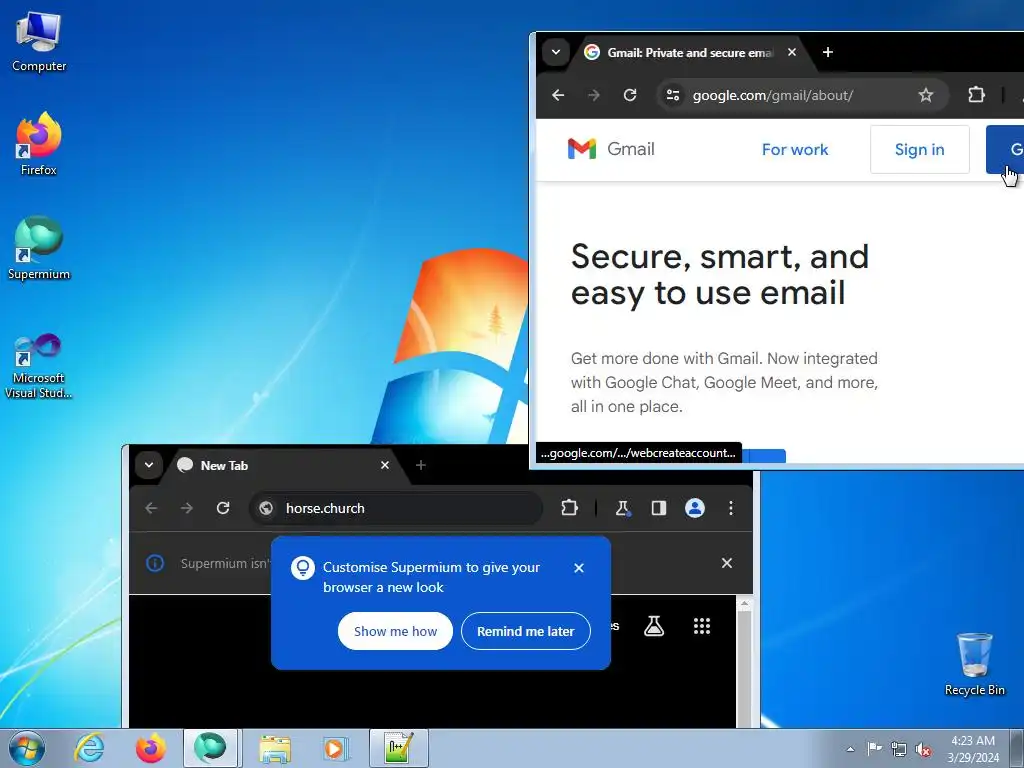This screenshot has width=1024, height=768.
Task: Open new tab with plus in Gmail window
Action: click(827, 52)
